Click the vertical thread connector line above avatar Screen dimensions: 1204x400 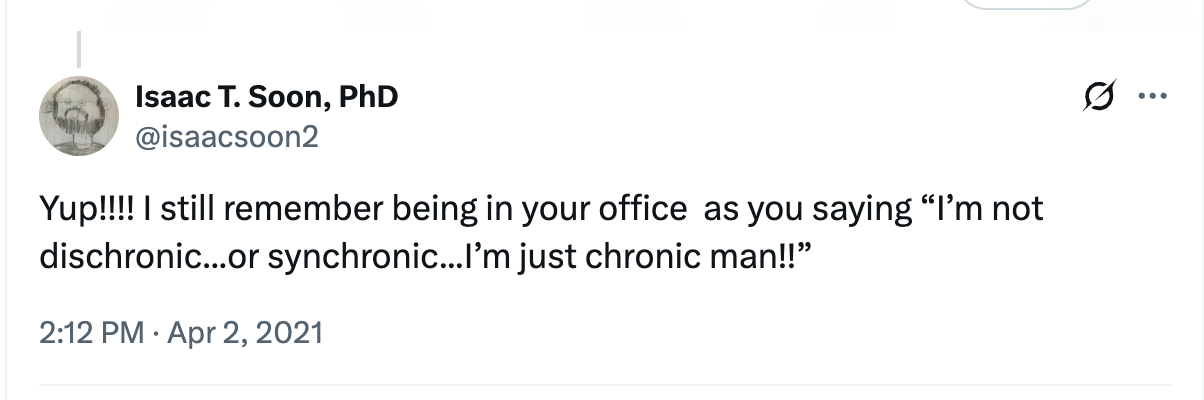pyautogui.click(x=79, y=46)
